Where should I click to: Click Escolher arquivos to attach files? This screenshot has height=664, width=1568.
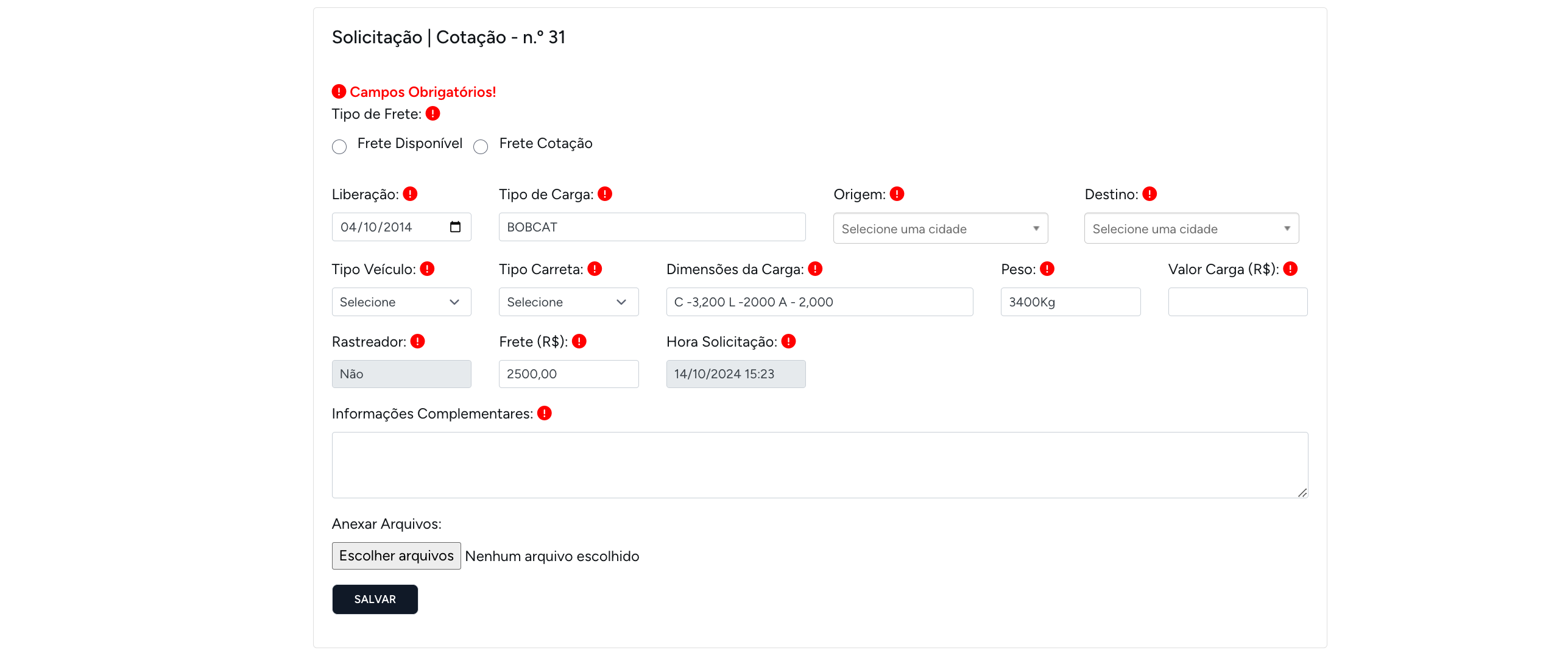(x=396, y=556)
